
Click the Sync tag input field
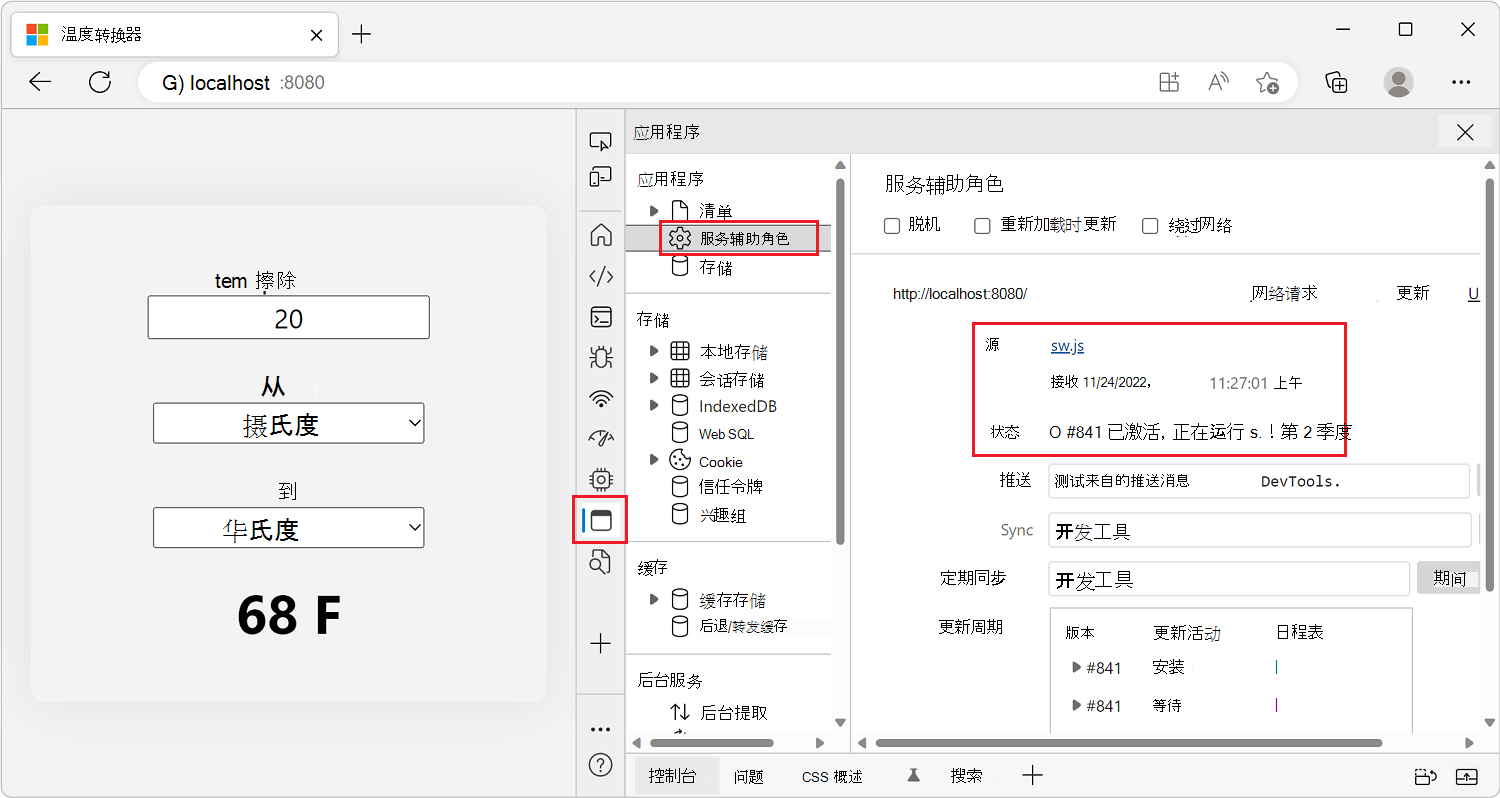(x=1259, y=530)
